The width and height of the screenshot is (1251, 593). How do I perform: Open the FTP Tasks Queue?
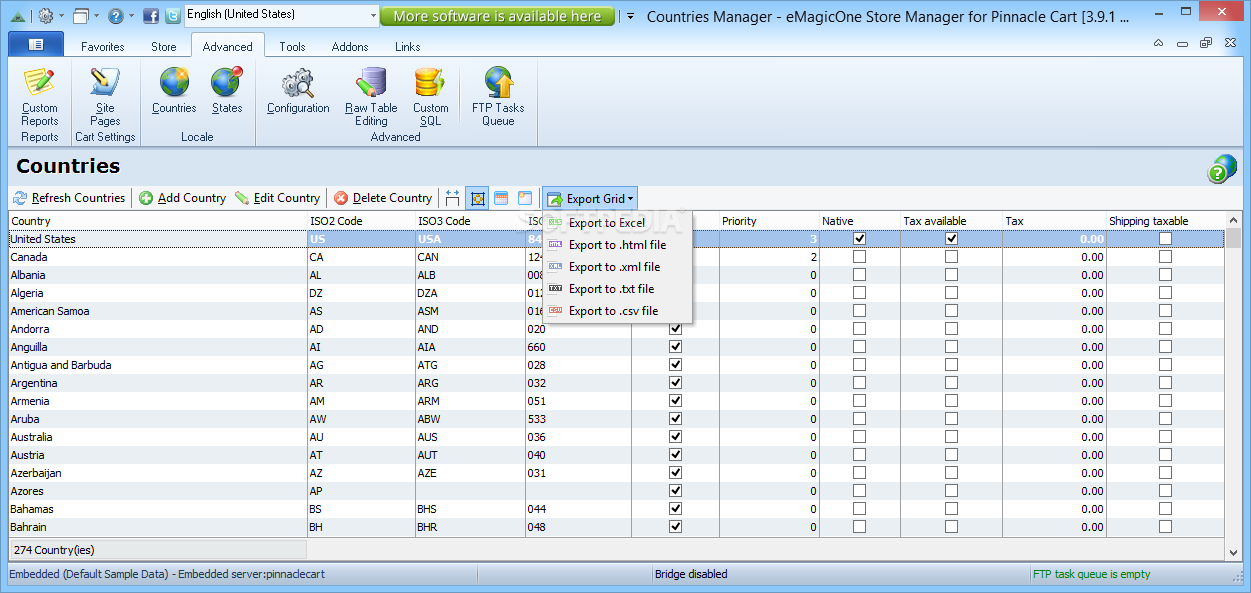point(498,96)
